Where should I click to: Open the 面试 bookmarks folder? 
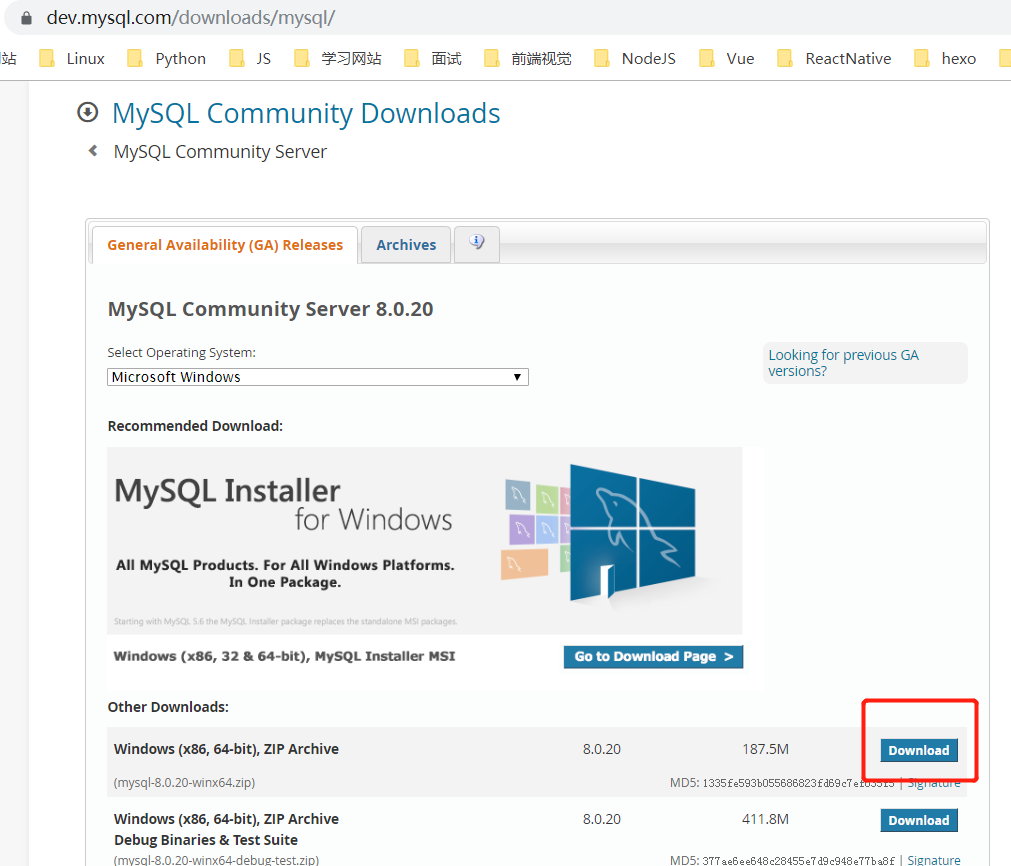tap(433, 59)
